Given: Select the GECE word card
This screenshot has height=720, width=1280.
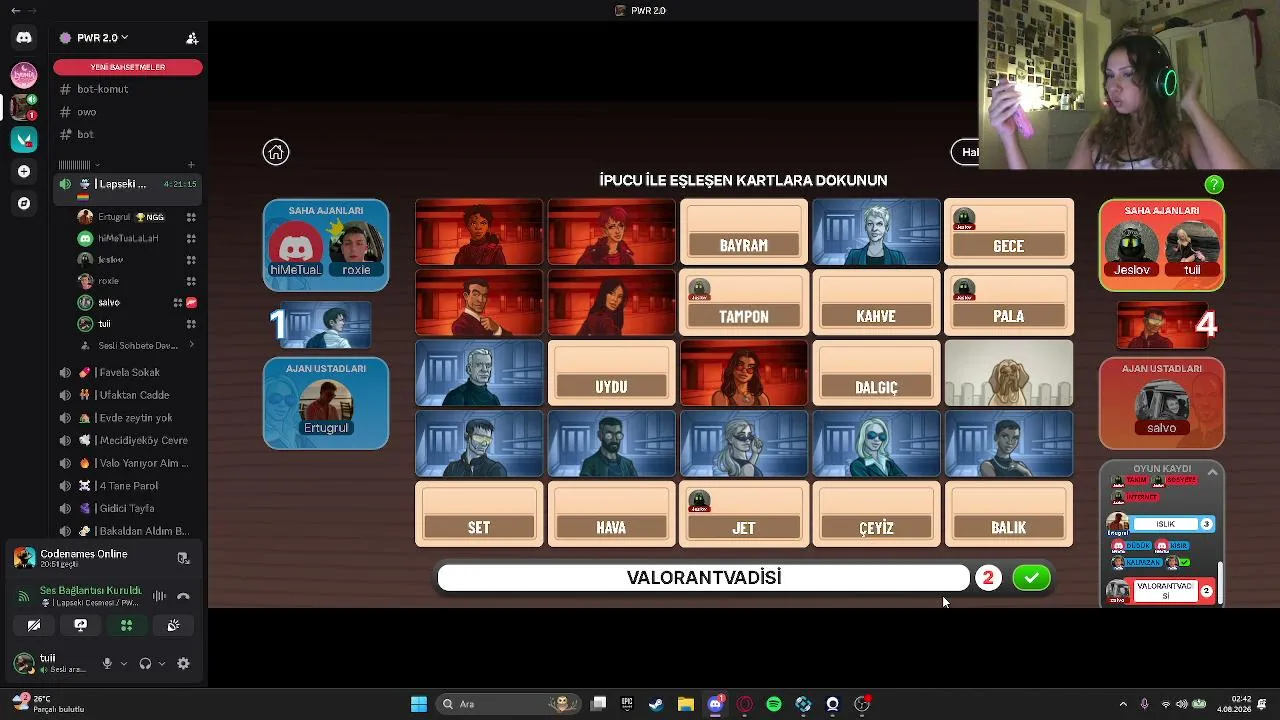Looking at the screenshot, I should [x=1008, y=232].
